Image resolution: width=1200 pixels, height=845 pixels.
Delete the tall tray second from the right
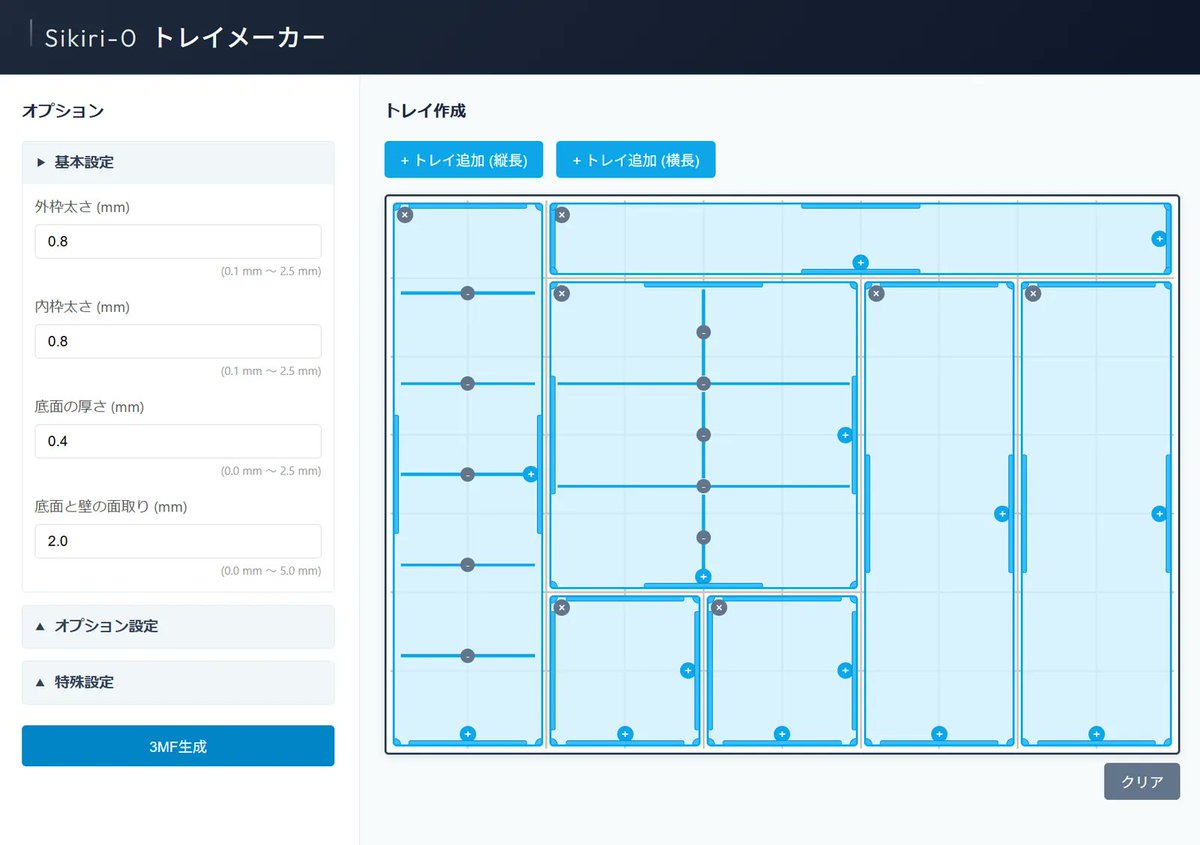tap(876, 293)
